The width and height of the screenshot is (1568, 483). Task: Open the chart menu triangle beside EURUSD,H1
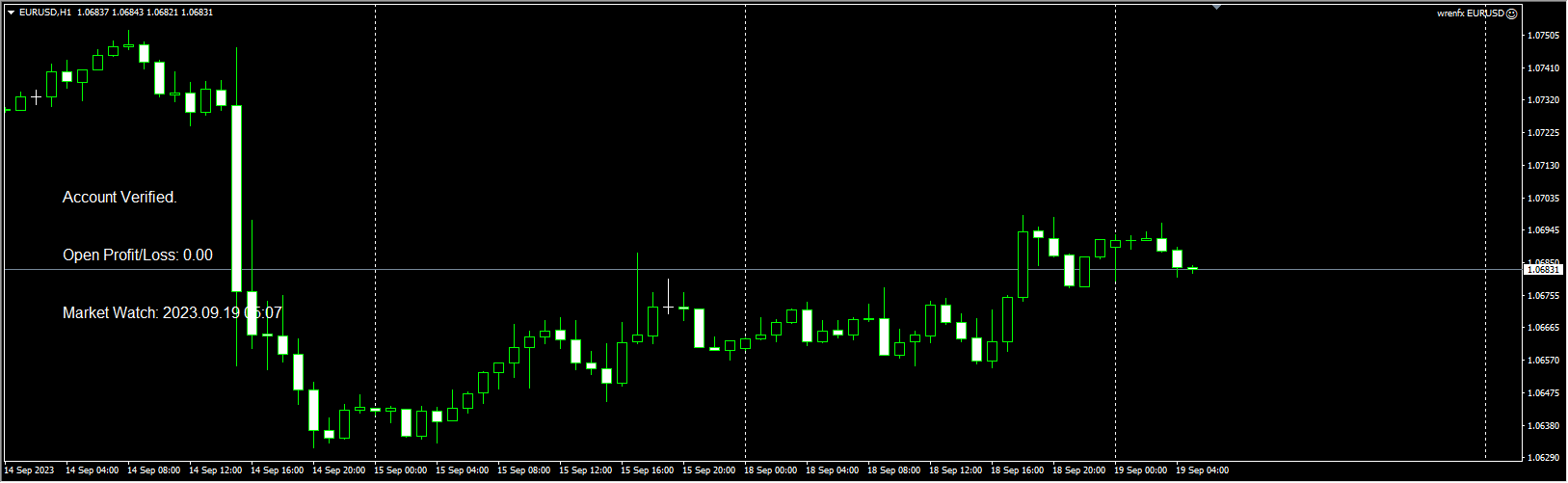[x=11, y=13]
